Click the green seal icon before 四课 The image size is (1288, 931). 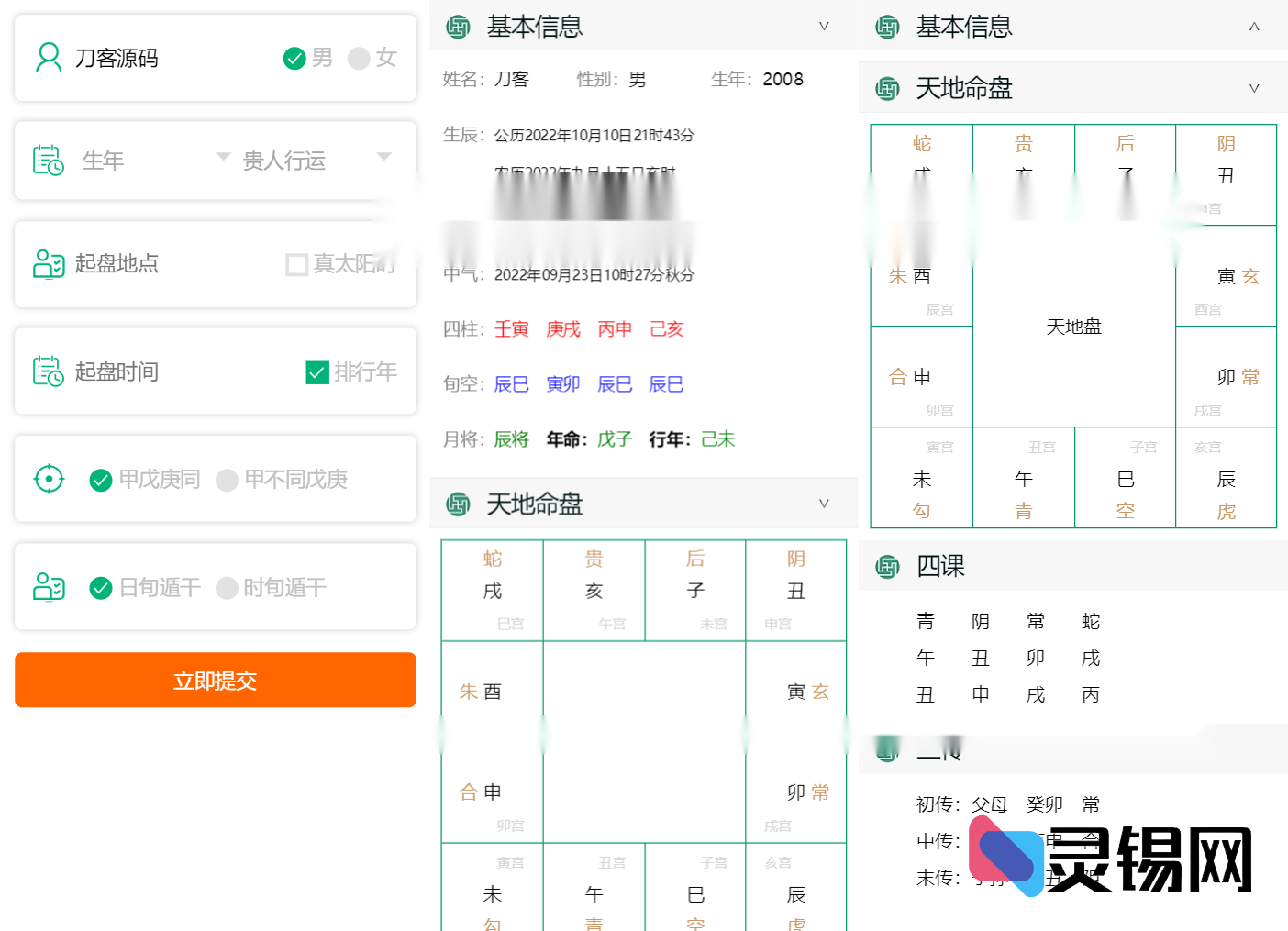click(887, 567)
